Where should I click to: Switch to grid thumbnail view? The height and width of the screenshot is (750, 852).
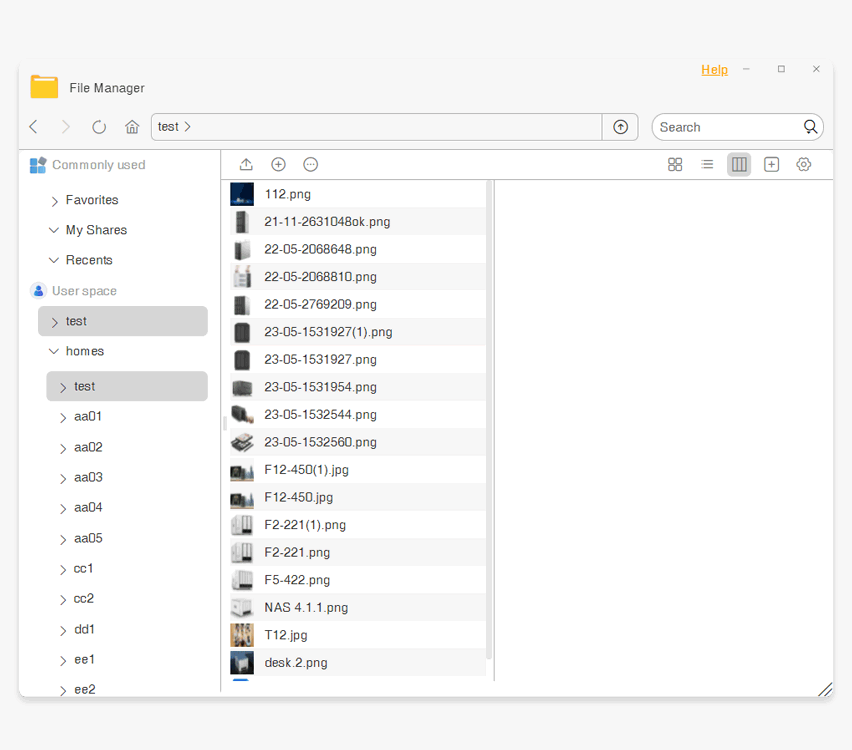(x=675, y=165)
